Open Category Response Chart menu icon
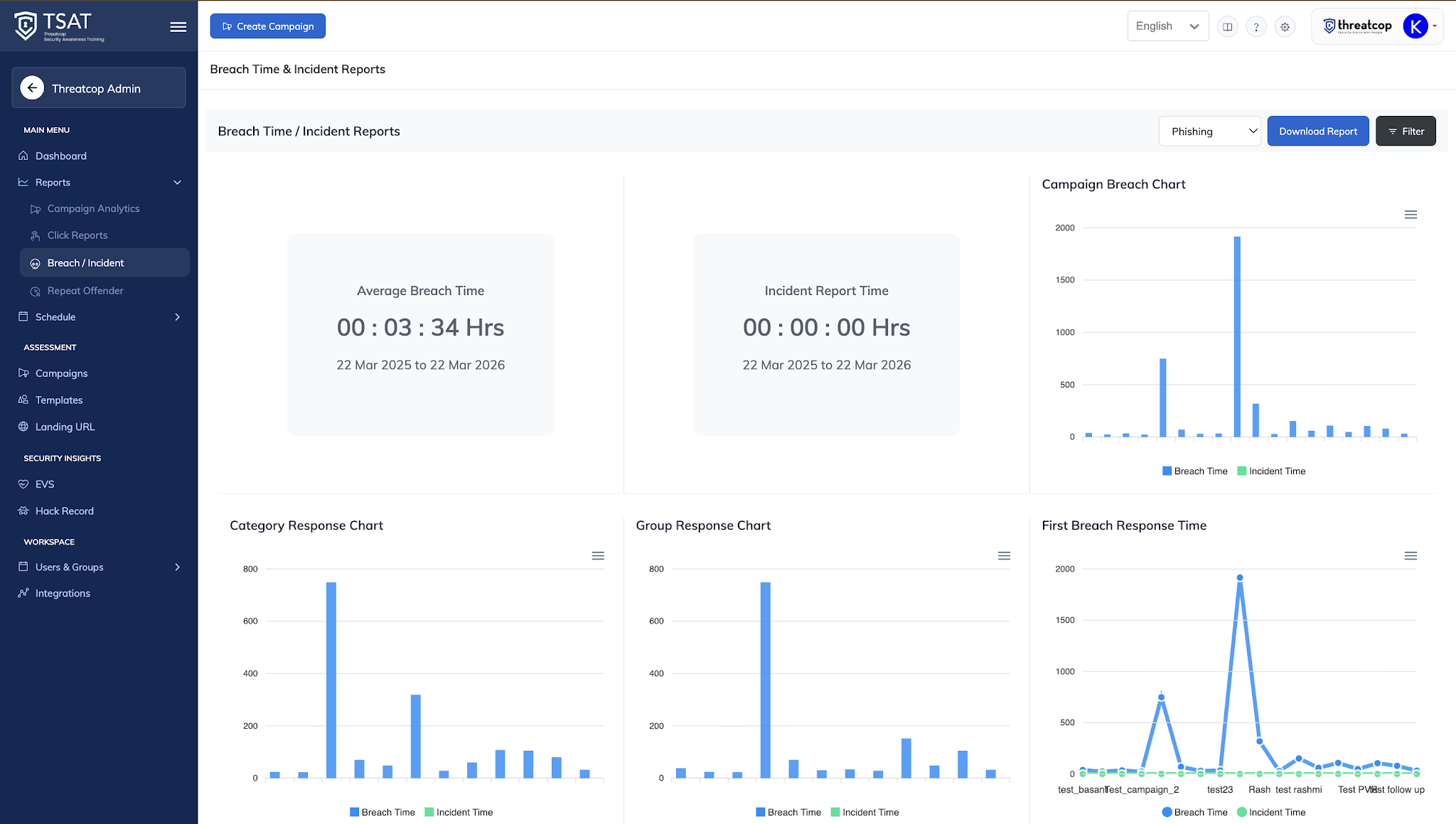 coord(598,556)
